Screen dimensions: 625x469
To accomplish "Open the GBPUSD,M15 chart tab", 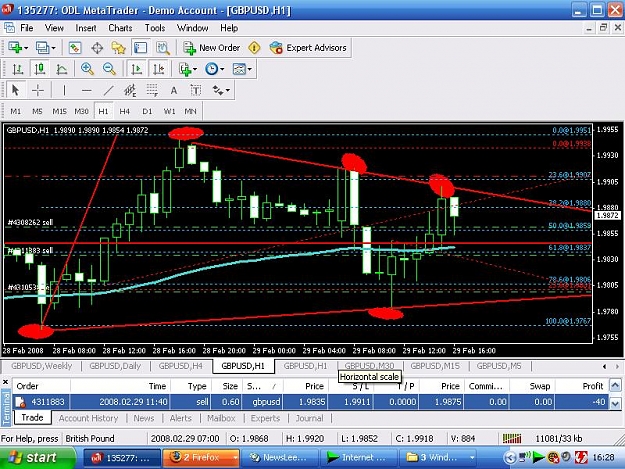I will [435, 366].
